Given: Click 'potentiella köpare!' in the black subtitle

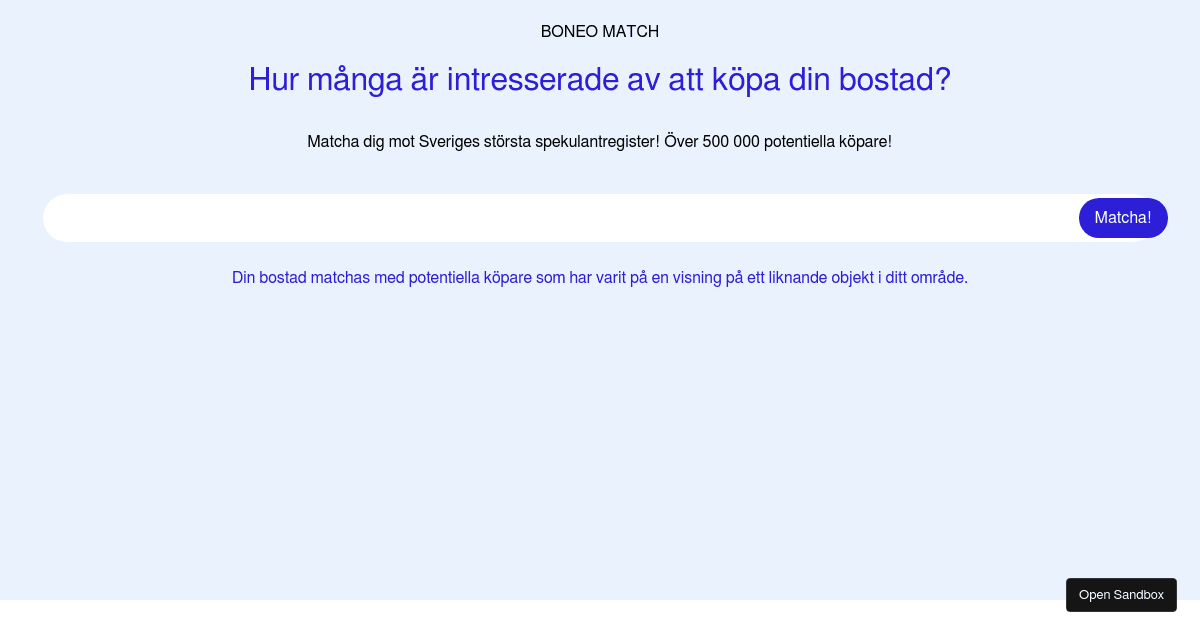Looking at the screenshot, I should pos(827,142).
